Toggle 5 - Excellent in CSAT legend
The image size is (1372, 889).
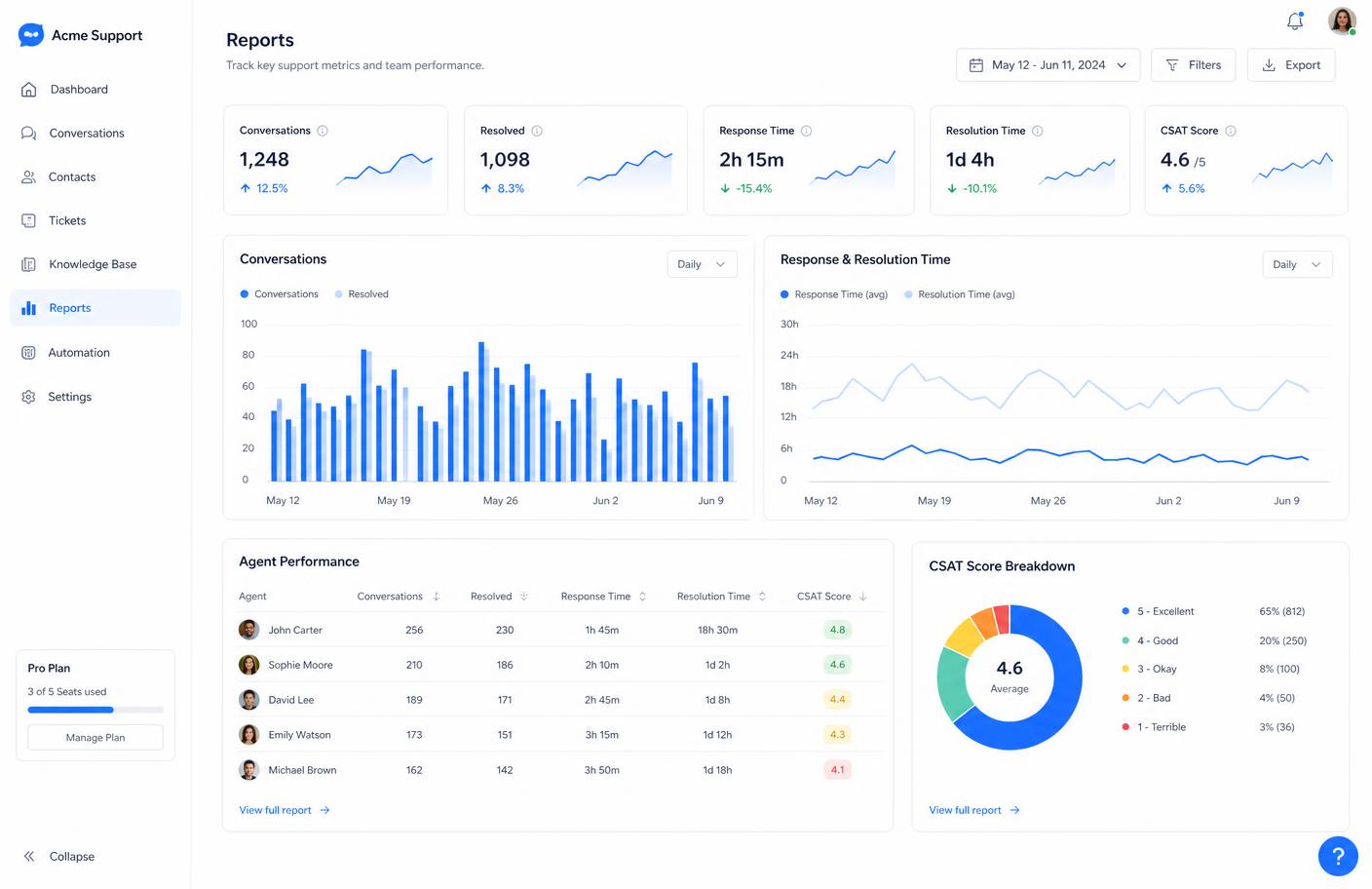(x=1158, y=611)
